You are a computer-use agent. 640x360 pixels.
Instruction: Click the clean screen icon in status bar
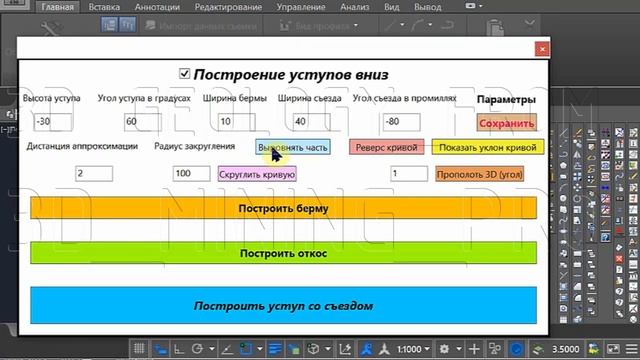(x=613, y=349)
